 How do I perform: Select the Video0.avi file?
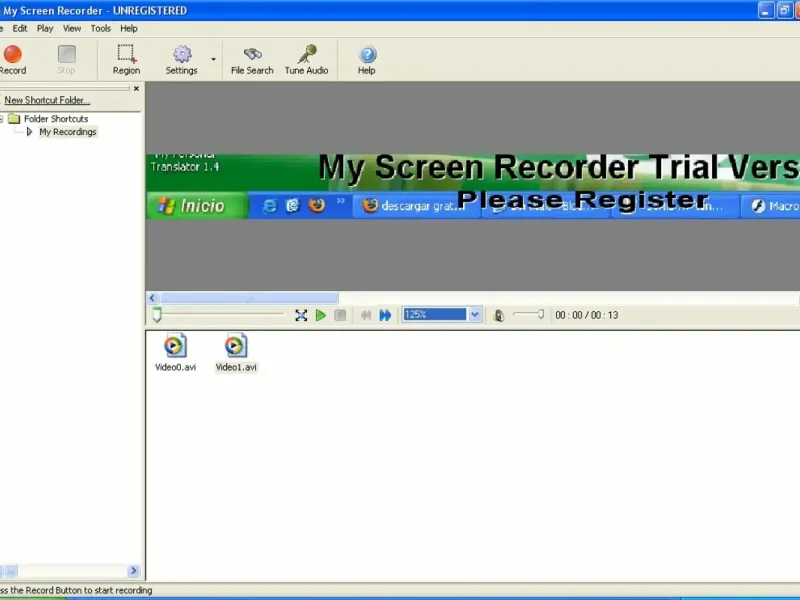tap(176, 353)
